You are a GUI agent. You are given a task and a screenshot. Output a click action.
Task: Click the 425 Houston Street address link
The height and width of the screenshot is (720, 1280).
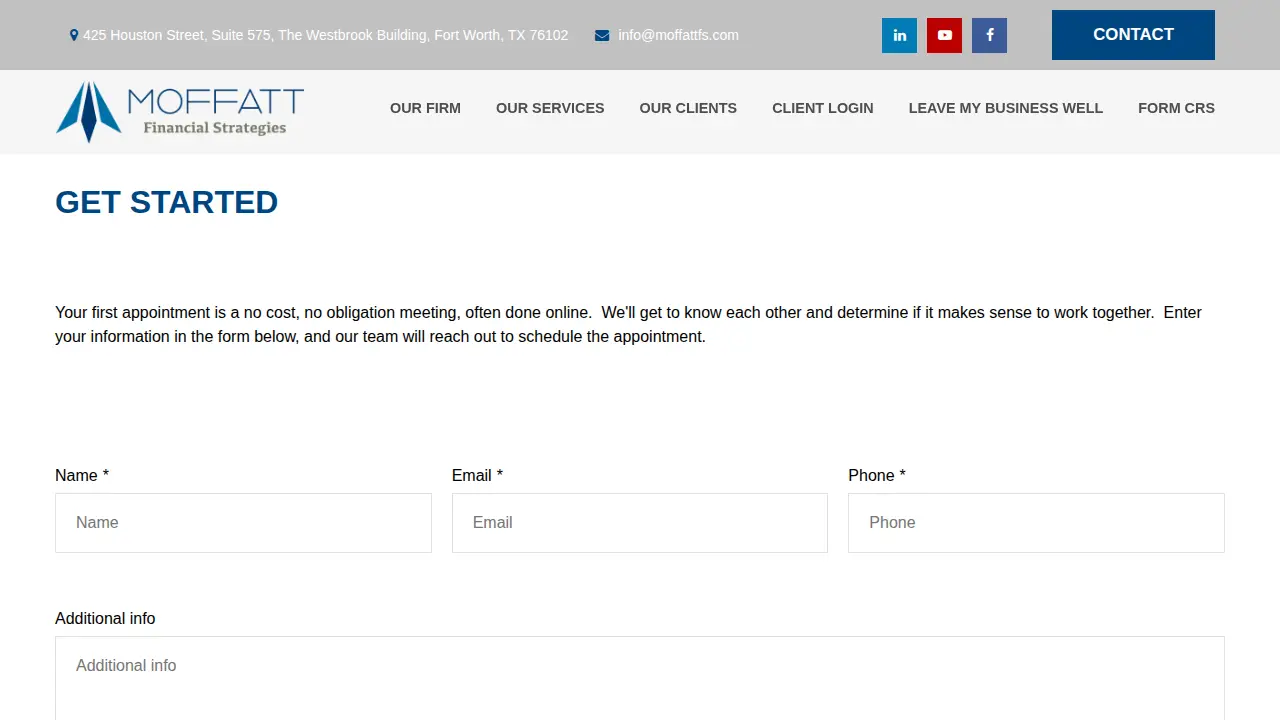325,35
